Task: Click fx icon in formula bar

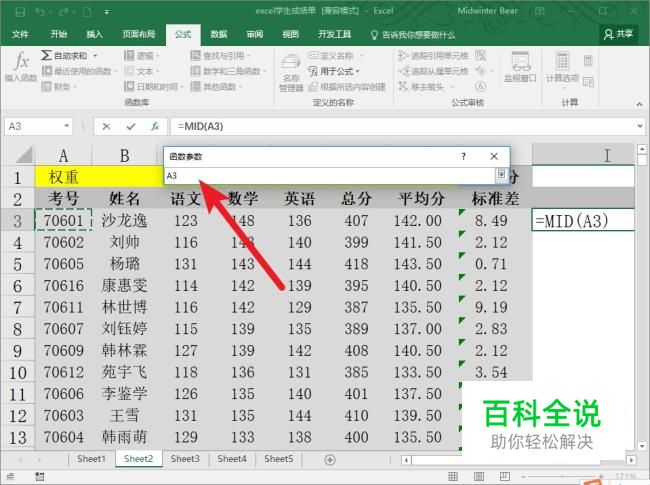Action: click(x=155, y=126)
